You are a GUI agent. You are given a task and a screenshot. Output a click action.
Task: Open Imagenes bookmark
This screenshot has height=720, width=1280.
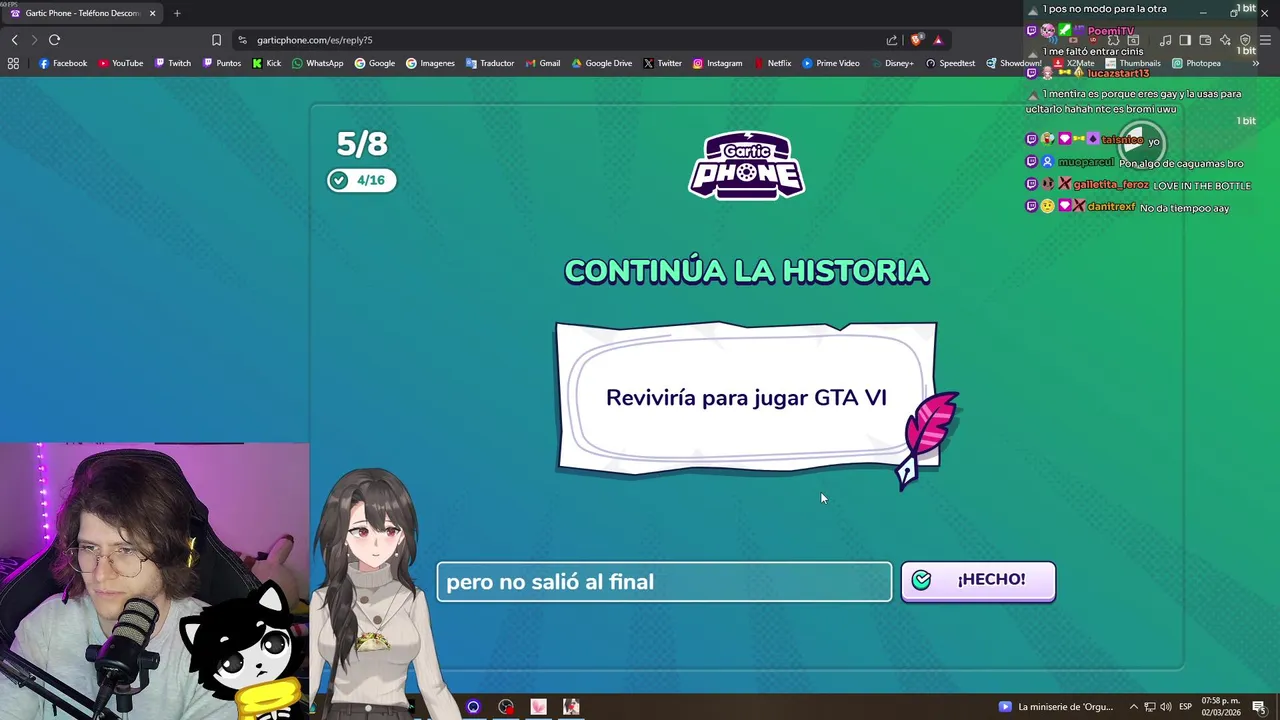[x=430, y=63]
